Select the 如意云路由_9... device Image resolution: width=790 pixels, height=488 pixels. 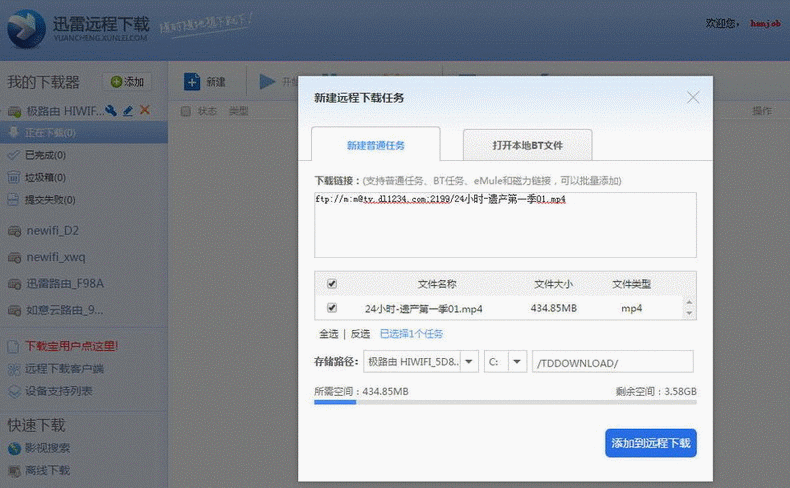64,310
